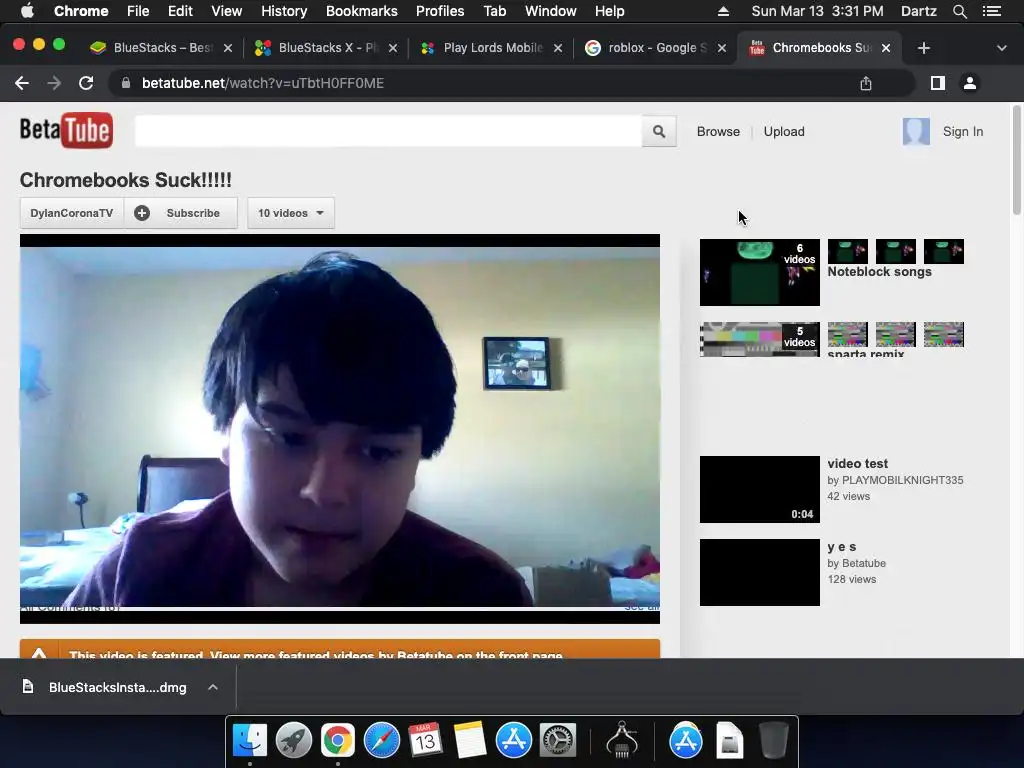The height and width of the screenshot is (768, 1024).
Task: Click the Subscribe button
Action: tap(181, 213)
